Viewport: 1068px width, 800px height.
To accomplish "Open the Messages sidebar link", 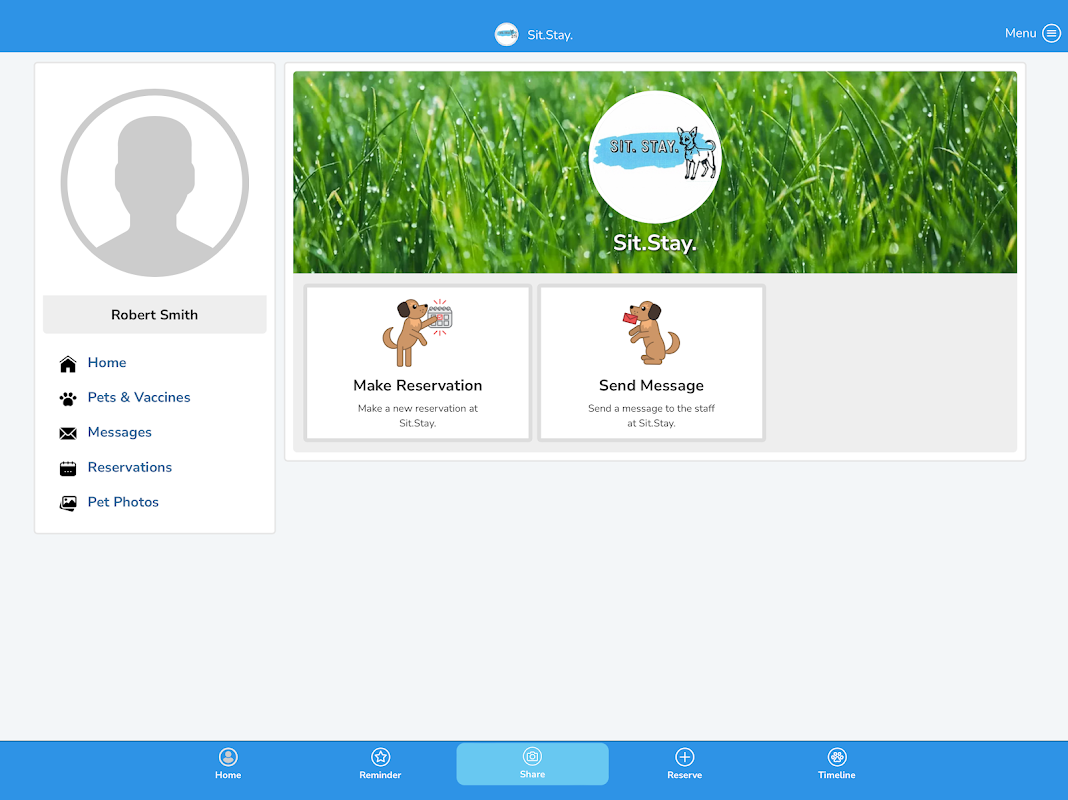I will [120, 432].
